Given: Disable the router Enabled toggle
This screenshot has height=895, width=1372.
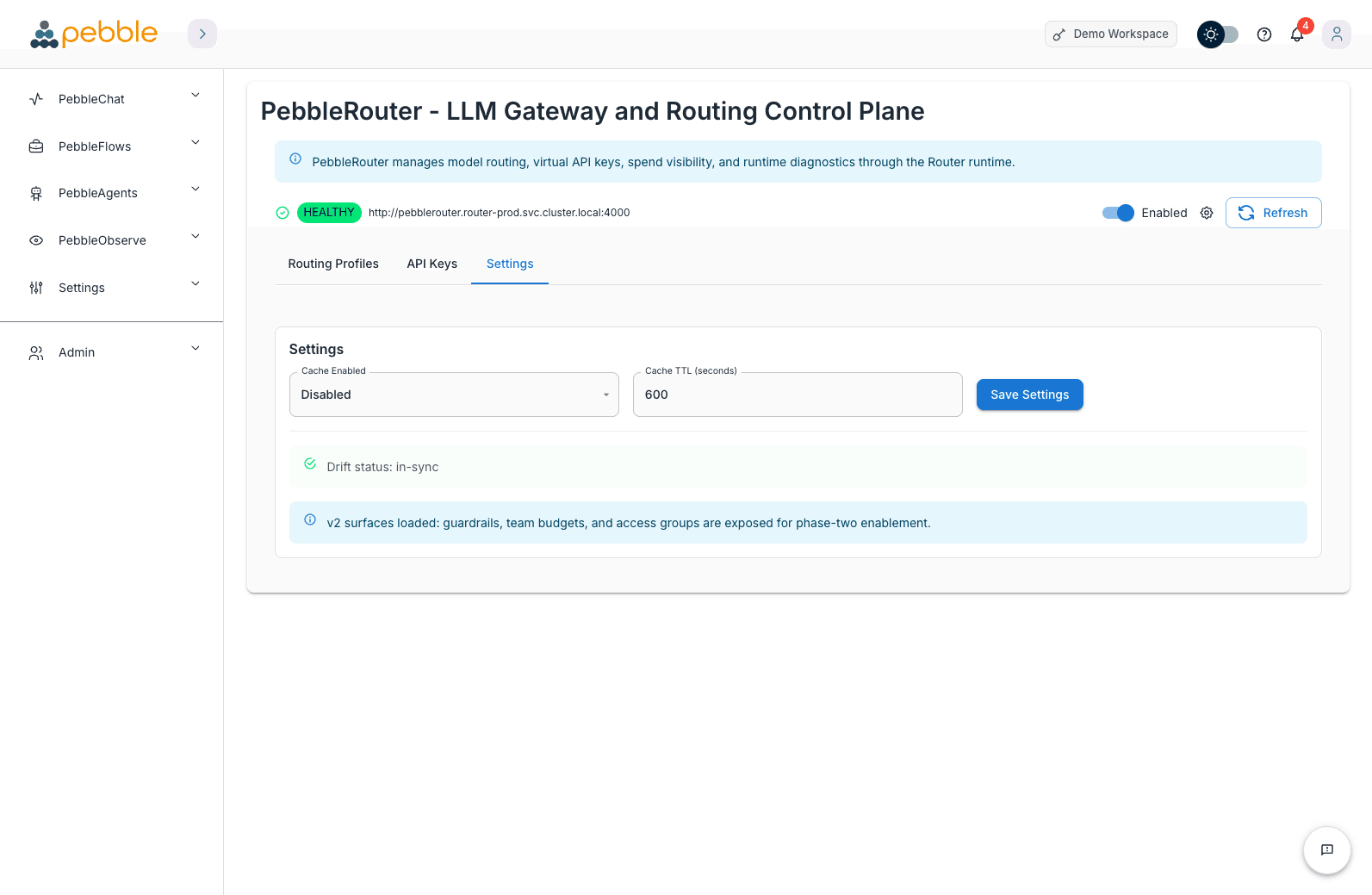Looking at the screenshot, I should pyautogui.click(x=1117, y=213).
